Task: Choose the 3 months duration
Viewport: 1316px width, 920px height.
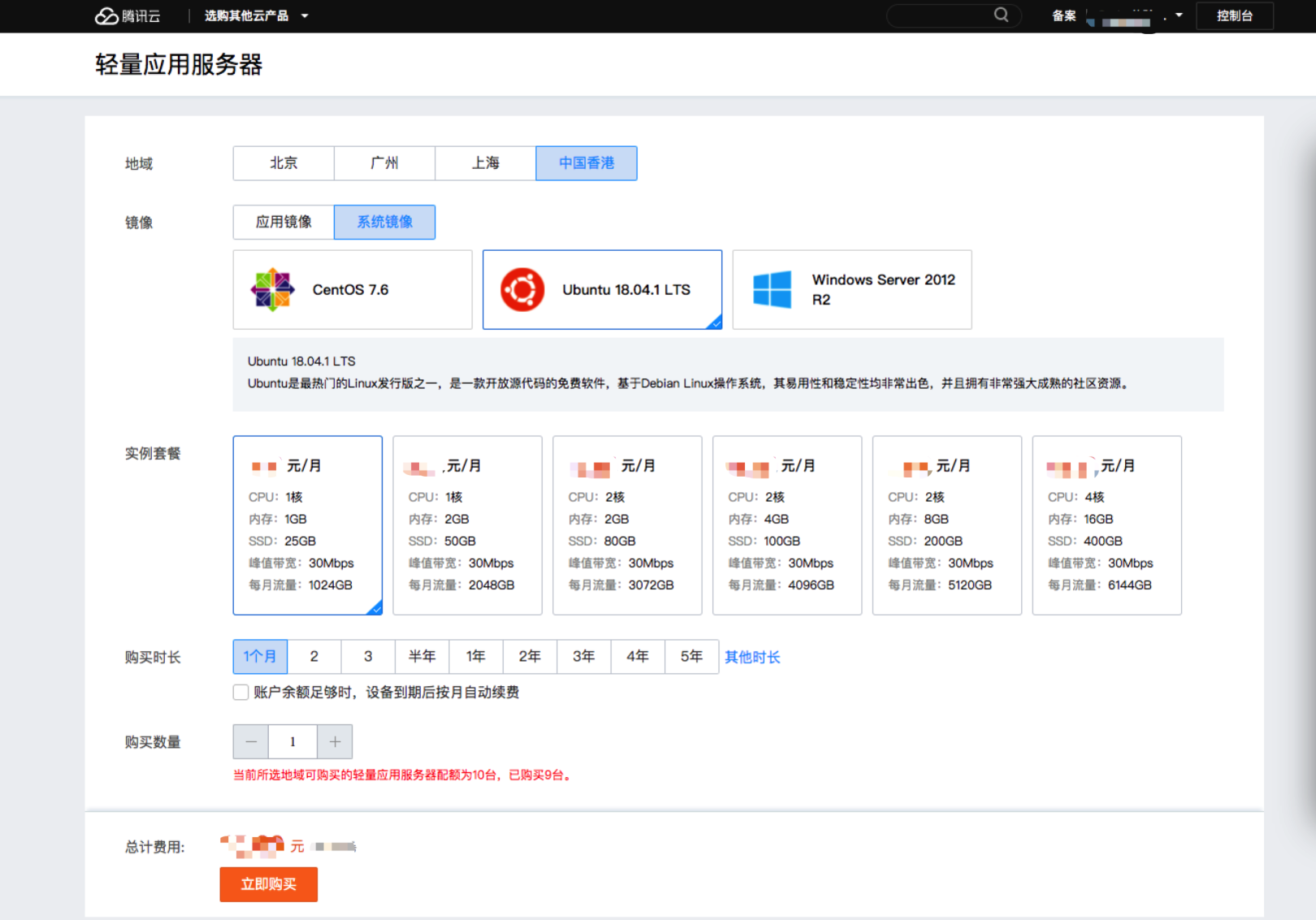Action: click(368, 656)
